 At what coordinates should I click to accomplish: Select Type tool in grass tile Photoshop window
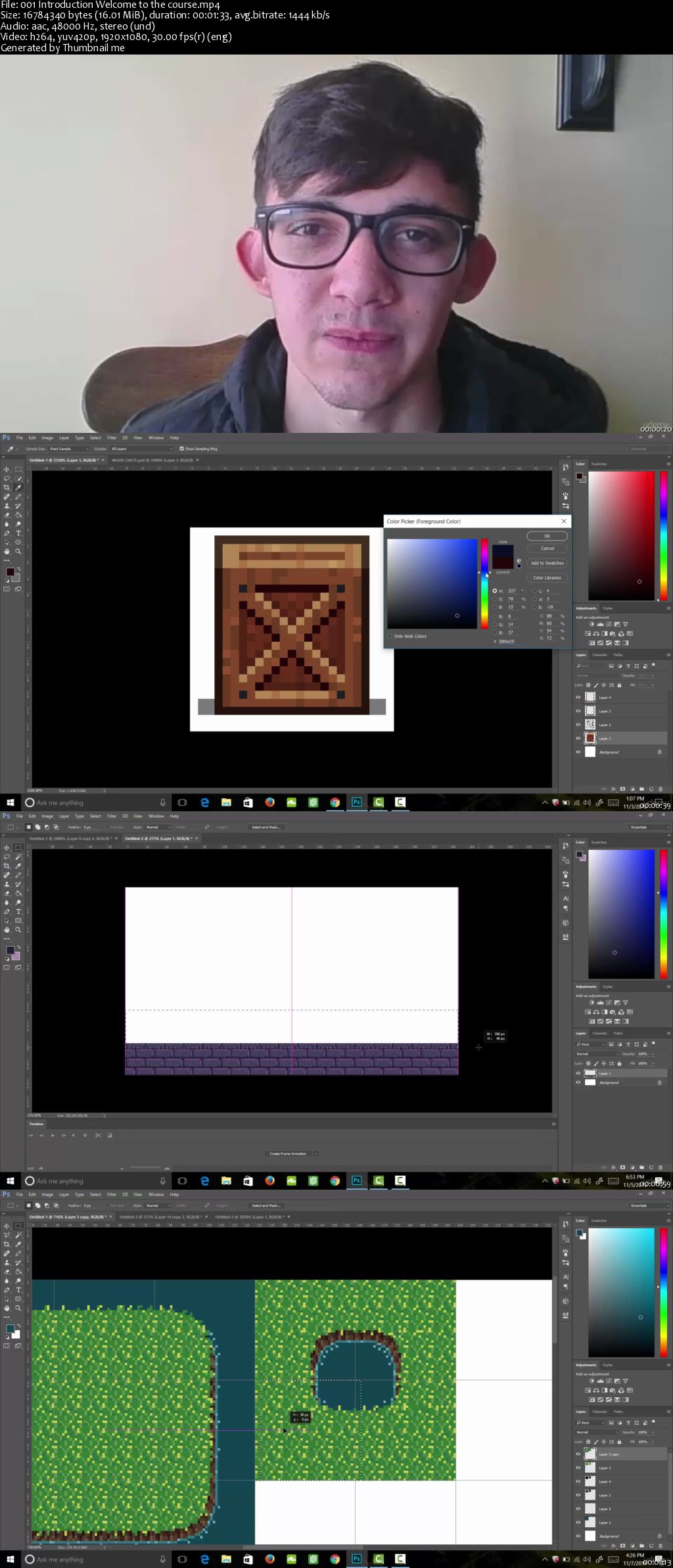click(18, 1290)
